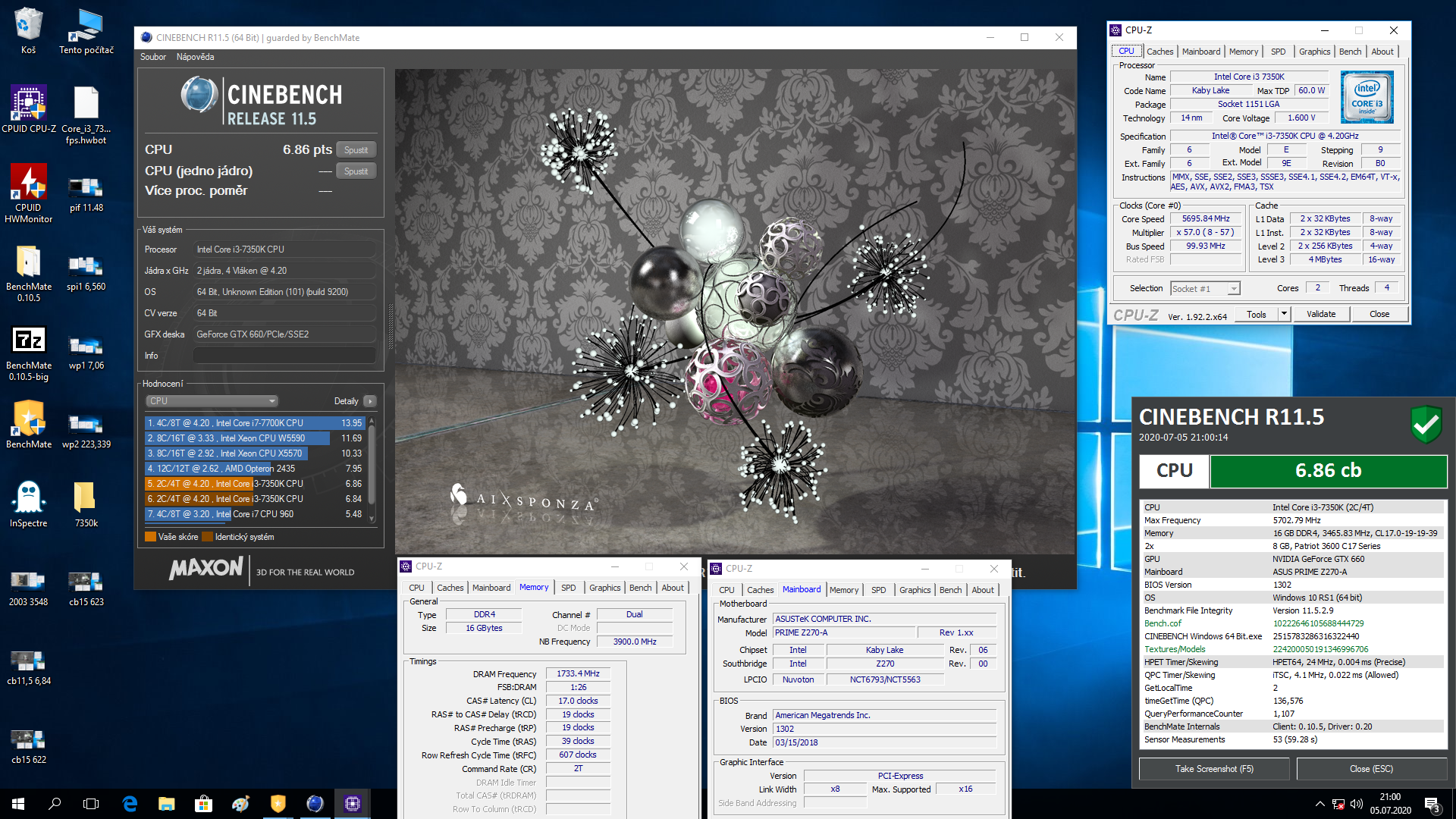Image resolution: width=1456 pixels, height=819 pixels.
Task: Open the Koš recycle bin desktop icon
Action: 28,30
